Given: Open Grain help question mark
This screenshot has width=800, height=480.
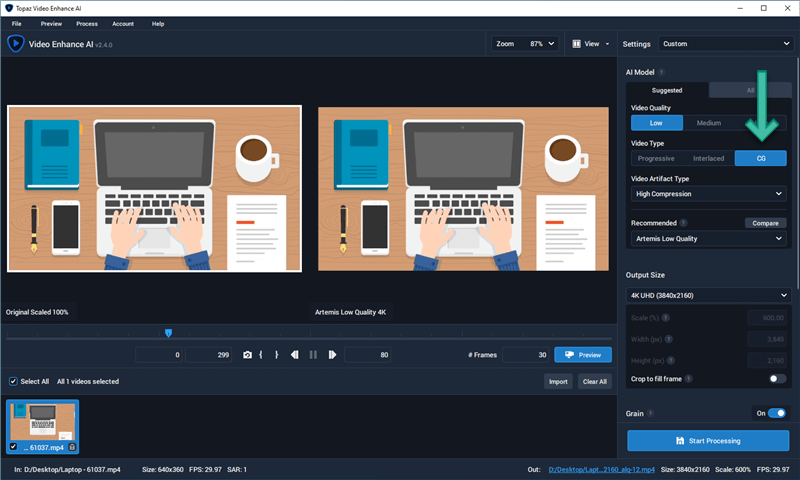Looking at the screenshot, I should pos(651,413).
